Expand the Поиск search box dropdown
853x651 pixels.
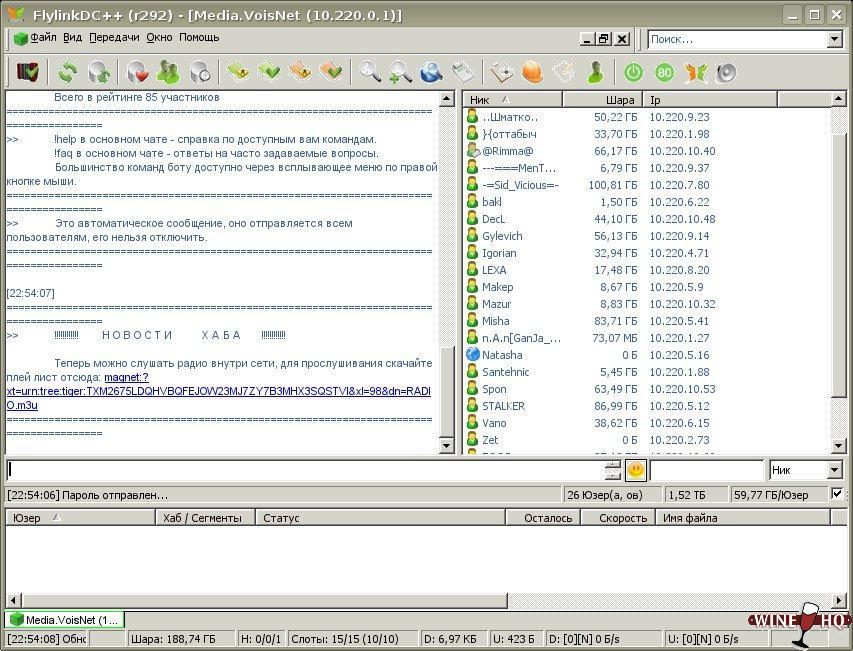[834, 40]
